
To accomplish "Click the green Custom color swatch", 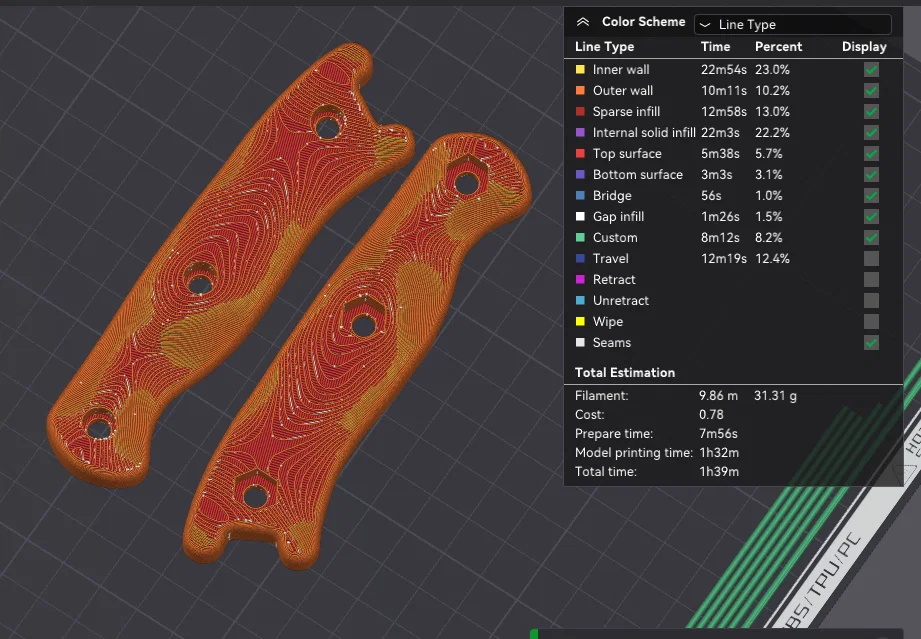I will pyautogui.click(x=580, y=237).
